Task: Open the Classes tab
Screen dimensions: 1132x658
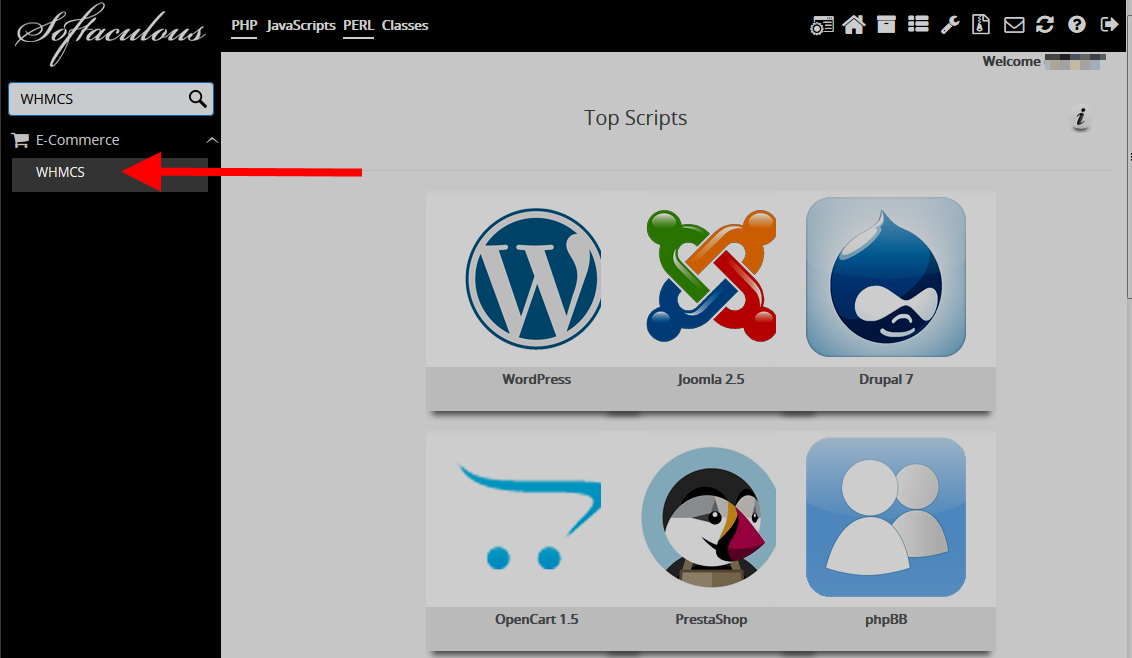Action: 405,25
